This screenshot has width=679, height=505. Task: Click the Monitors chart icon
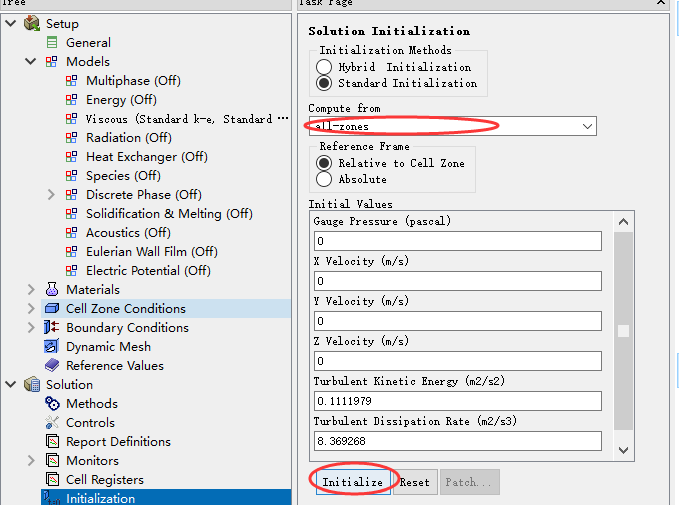pyautogui.click(x=52, y=460)
